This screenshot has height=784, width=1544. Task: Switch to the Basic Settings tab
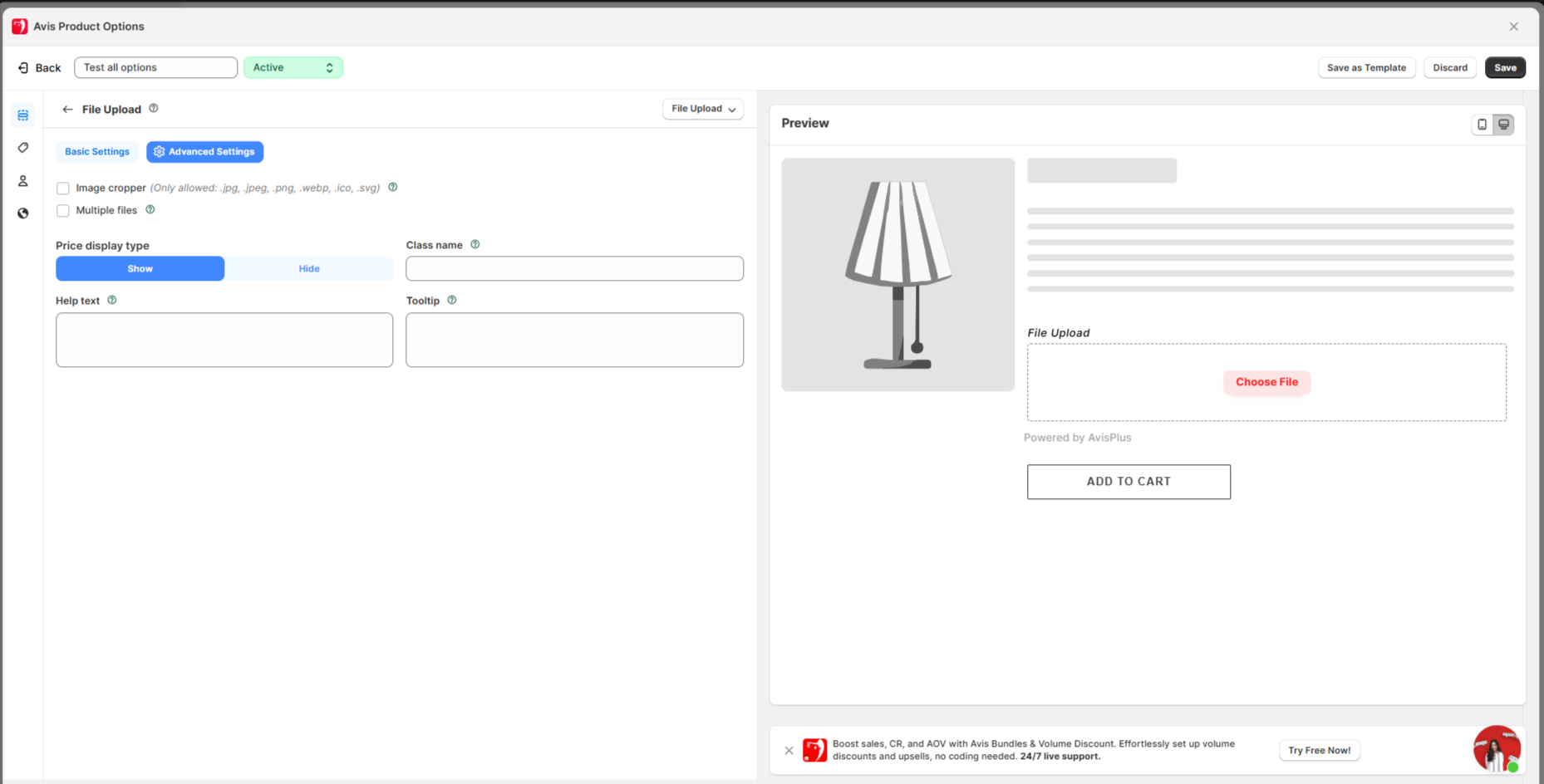[97, 152]
